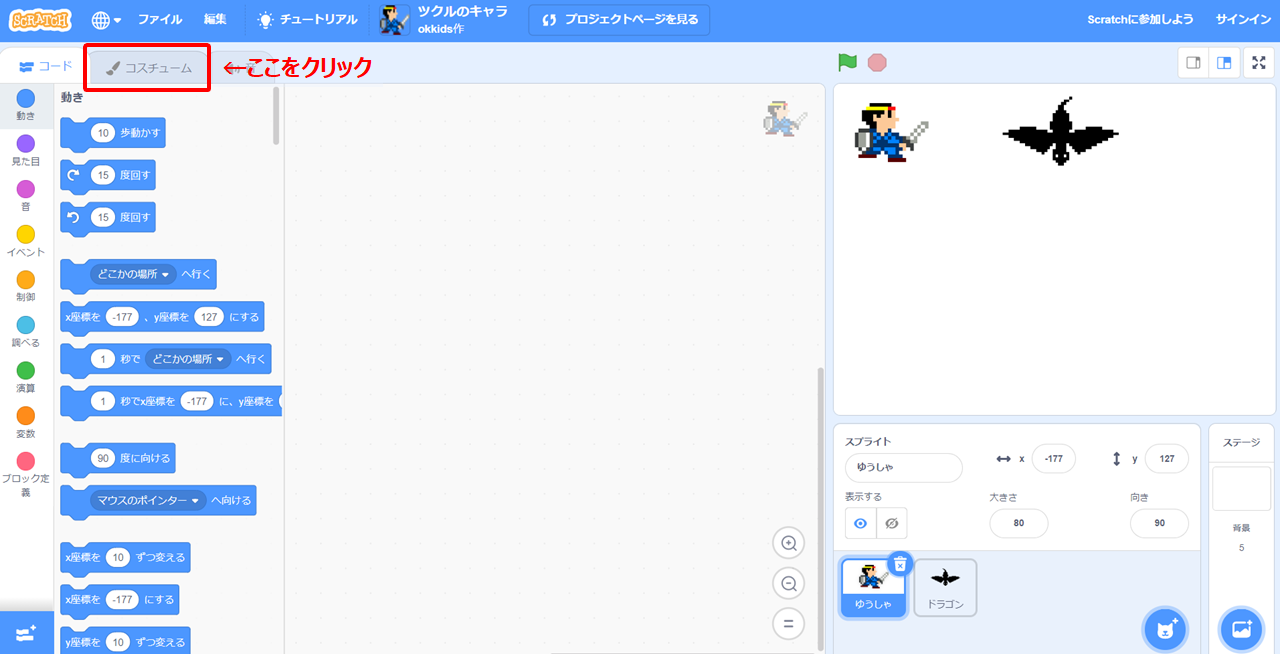This screenshot has height=654, width=1280.
Task: Enter full screen stage mode
Action: click(x=1259, y=63)
